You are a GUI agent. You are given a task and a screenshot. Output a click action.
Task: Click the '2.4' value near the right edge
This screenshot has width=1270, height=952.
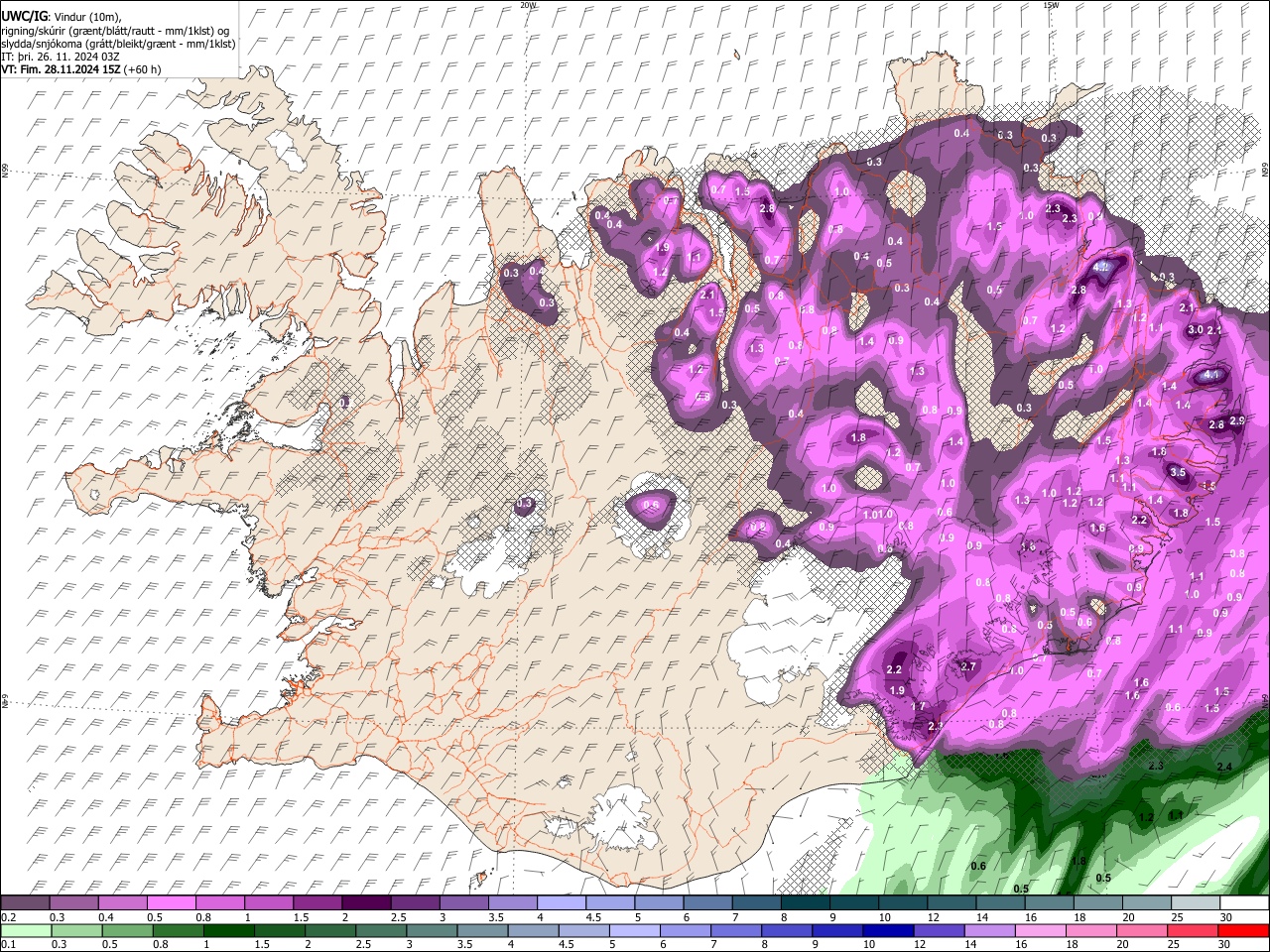pos(1224,768)
